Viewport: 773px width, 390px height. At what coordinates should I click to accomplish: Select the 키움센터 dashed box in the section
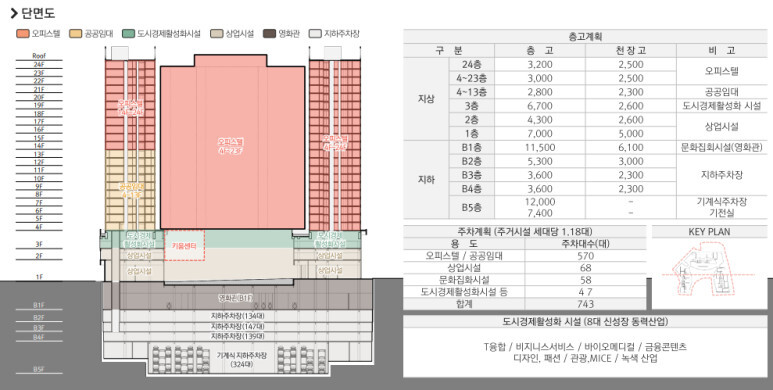tap(184, 245)
